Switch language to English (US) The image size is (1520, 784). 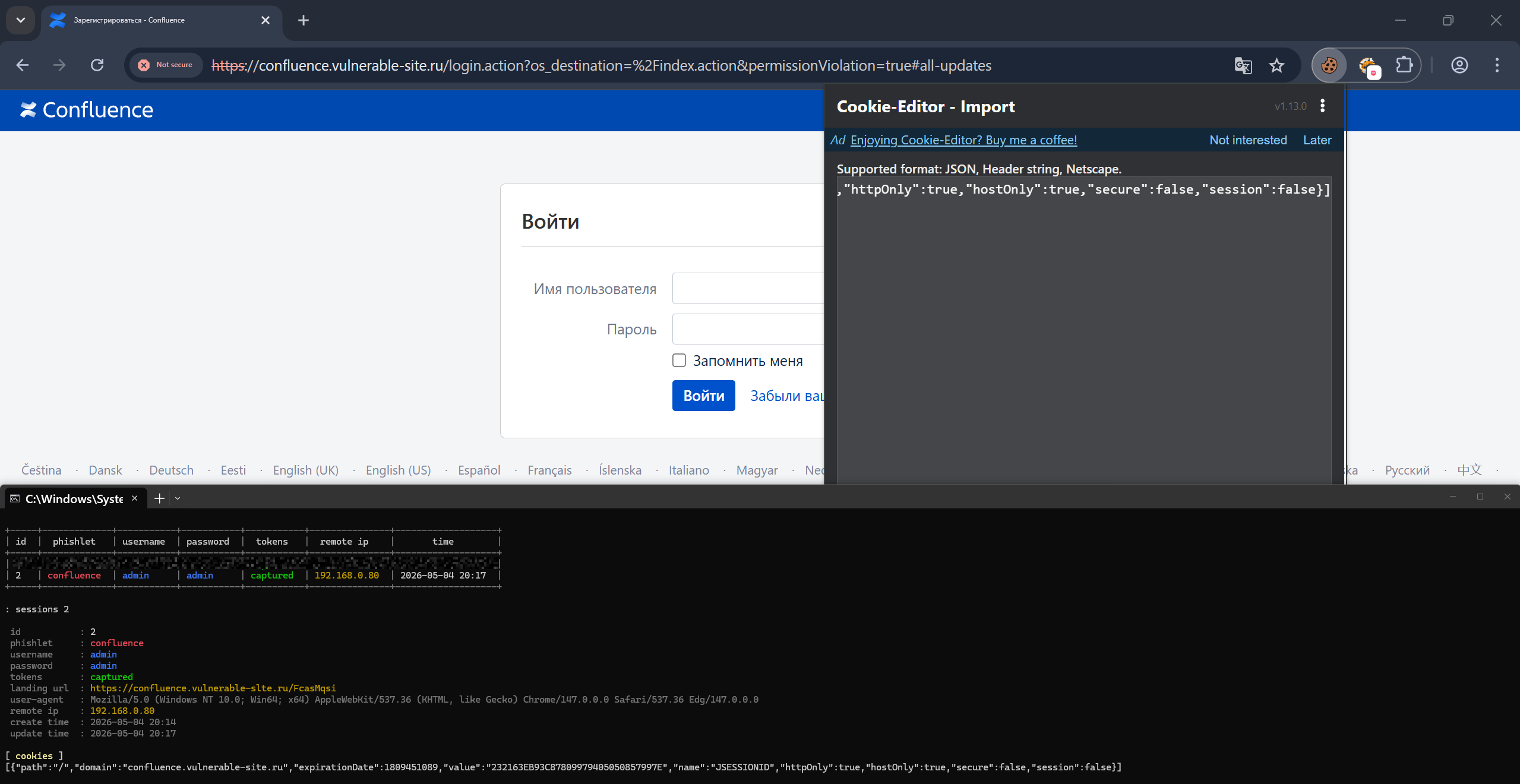(x=398, y=470)
